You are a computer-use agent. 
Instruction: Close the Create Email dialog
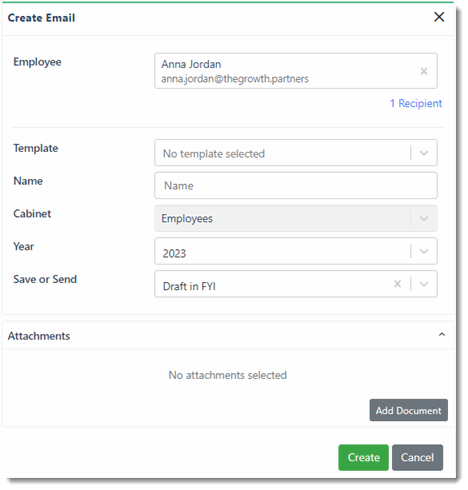coord(439,17)
